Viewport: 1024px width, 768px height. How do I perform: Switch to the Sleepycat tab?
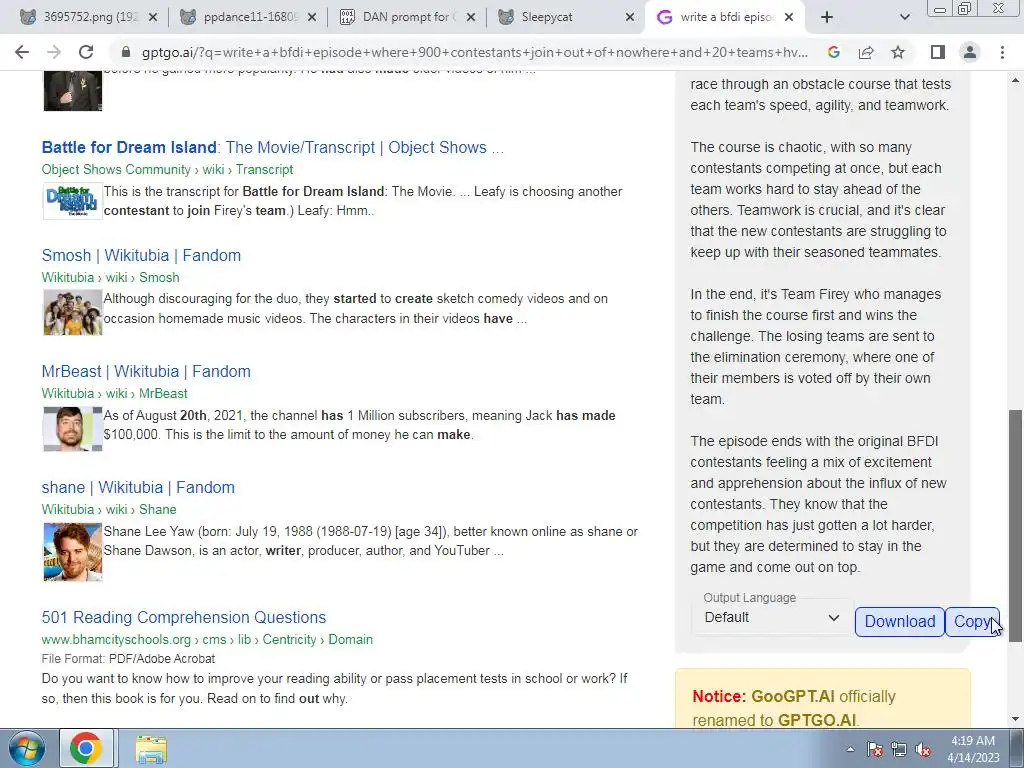click(x=566, y=18)
